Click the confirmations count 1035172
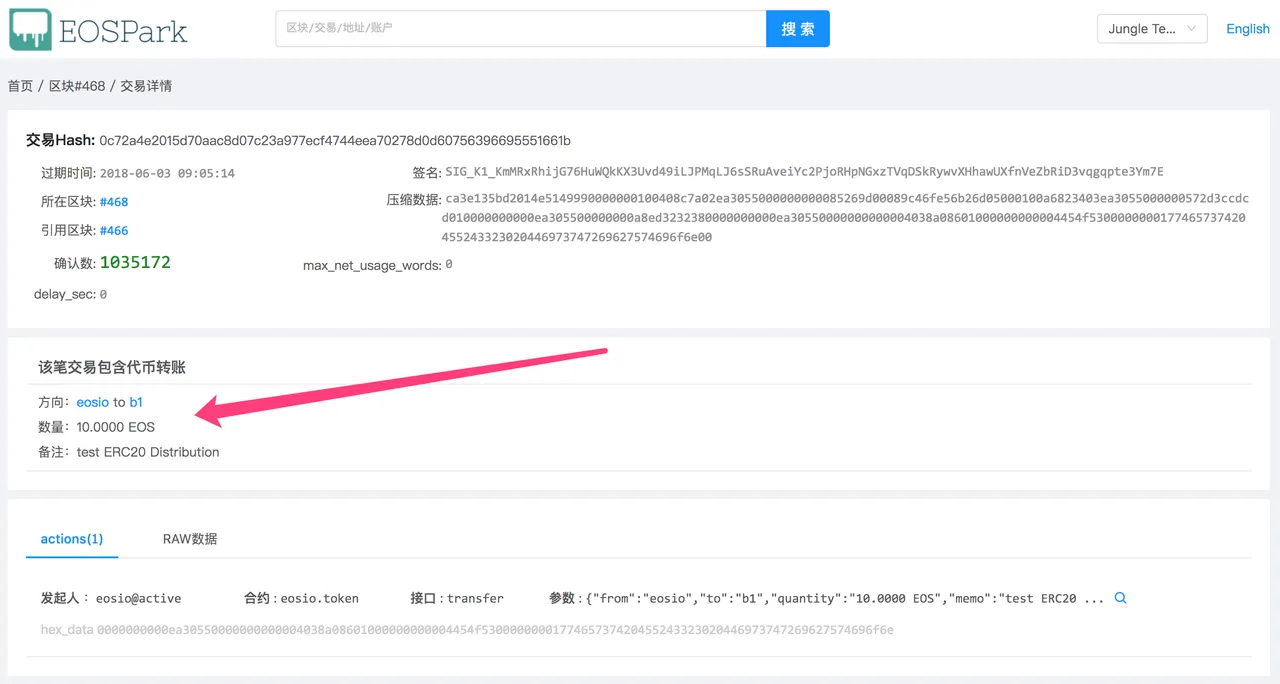The width and height of the screenshot is (1280, 684). click(135, 263)
